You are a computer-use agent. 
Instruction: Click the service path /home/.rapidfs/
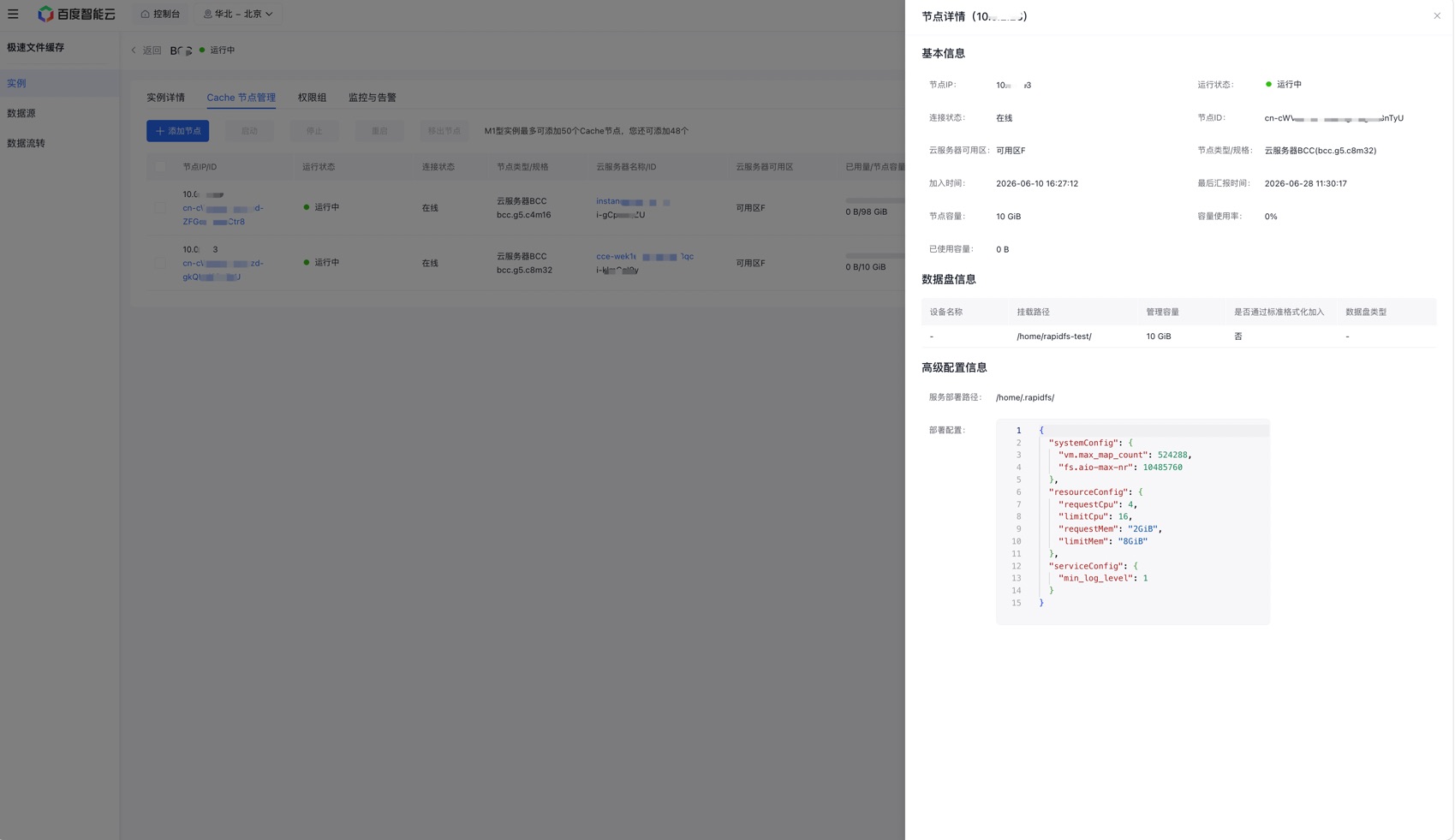pos(1025,397)
